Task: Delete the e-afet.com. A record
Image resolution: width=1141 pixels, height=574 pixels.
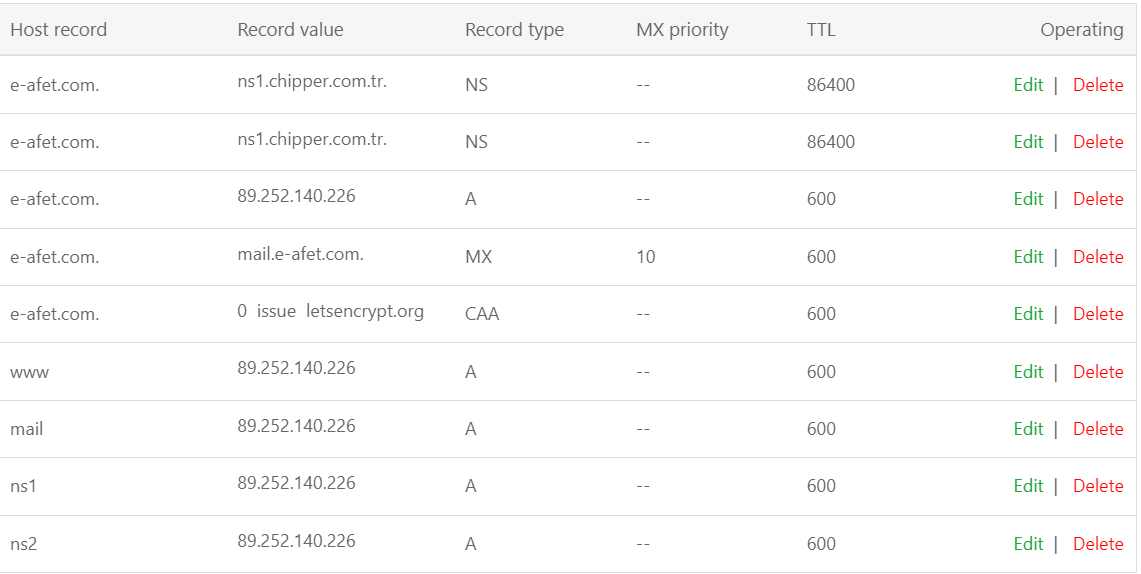Action: 1098,199
